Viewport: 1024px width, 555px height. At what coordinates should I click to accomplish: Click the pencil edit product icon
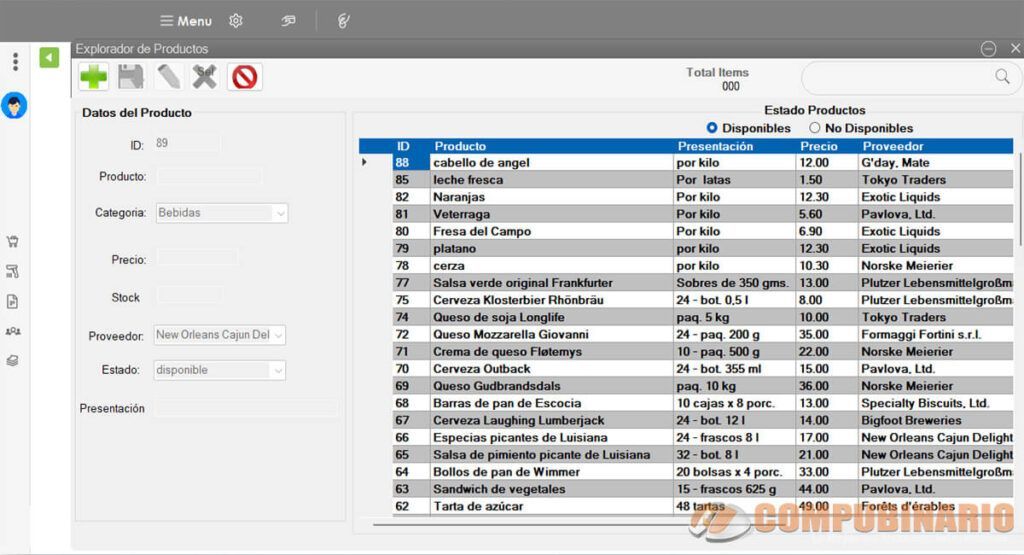(168, 76)
